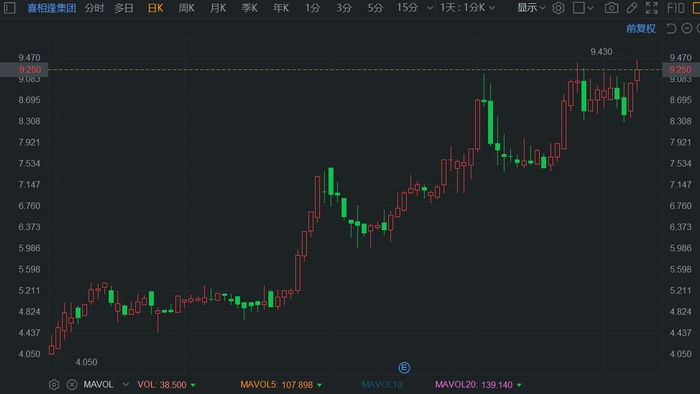
Task: Remove the MAVOL indicator with X icon
Action: (71, 385)
